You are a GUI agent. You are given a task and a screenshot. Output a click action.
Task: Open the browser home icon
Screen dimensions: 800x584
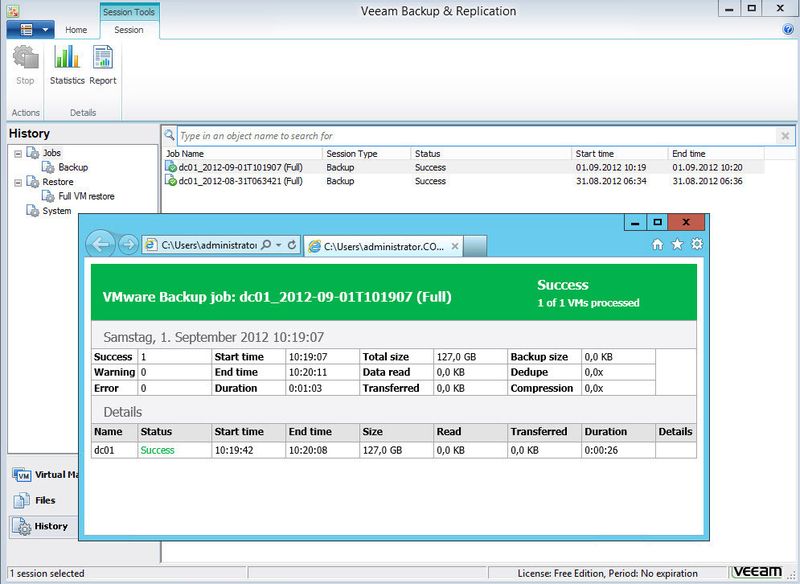coord(658,244)
